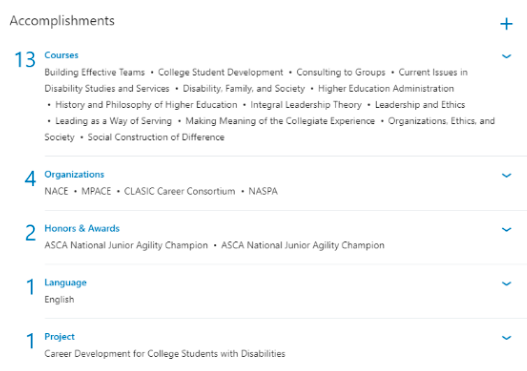
Task: Select the English language entry
Action: coord(59,299)
